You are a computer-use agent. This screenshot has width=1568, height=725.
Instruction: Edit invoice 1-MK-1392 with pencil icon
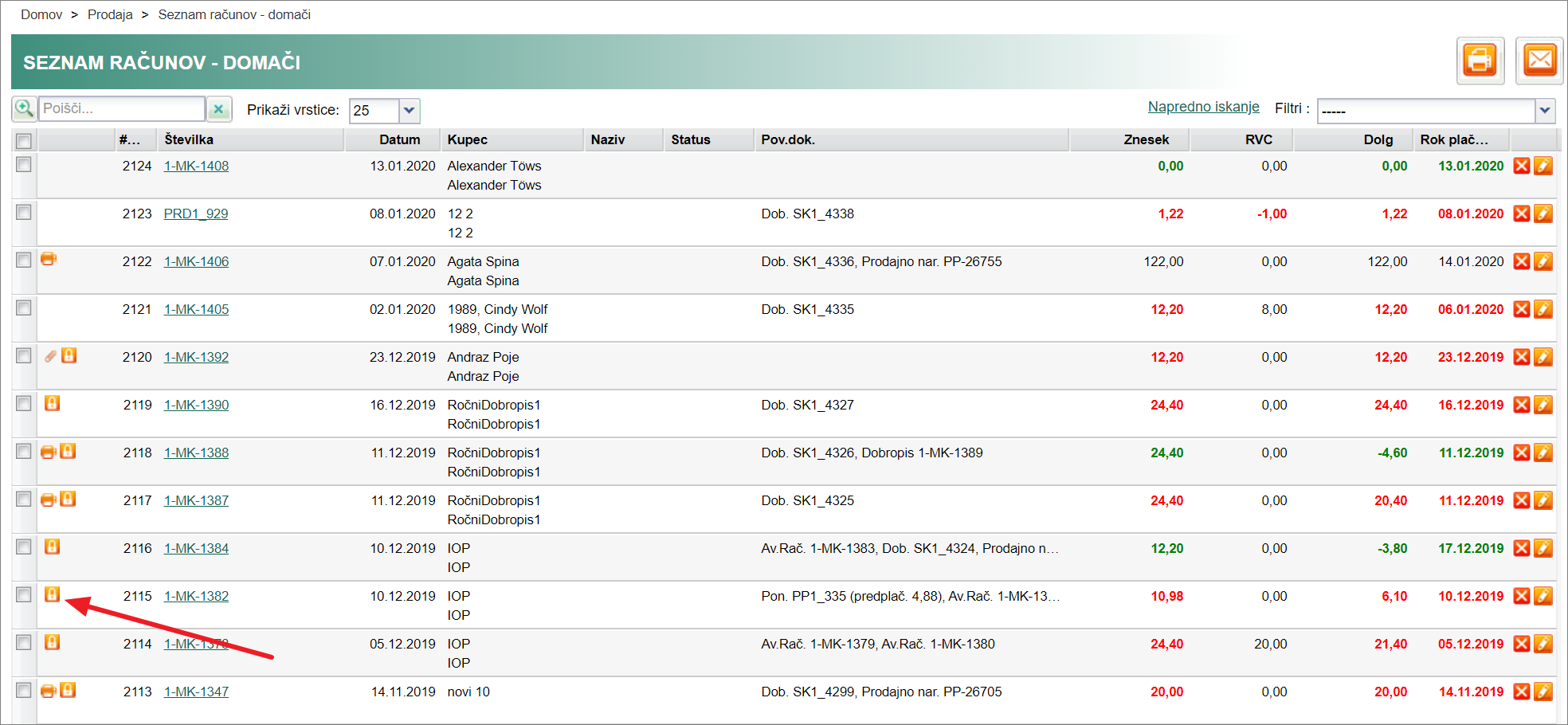tap(1543, 357)
